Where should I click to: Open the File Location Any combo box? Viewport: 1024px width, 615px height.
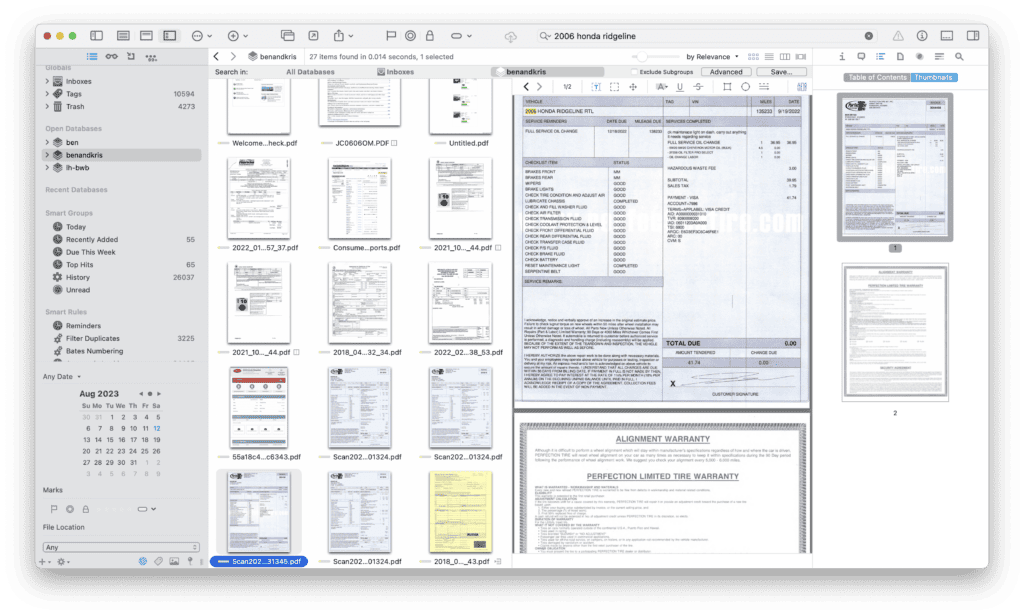tap(121, 547)
